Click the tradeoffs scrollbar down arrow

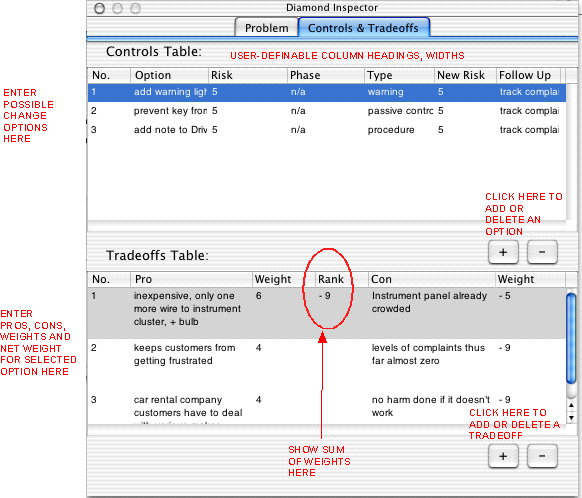coord(572,417)
